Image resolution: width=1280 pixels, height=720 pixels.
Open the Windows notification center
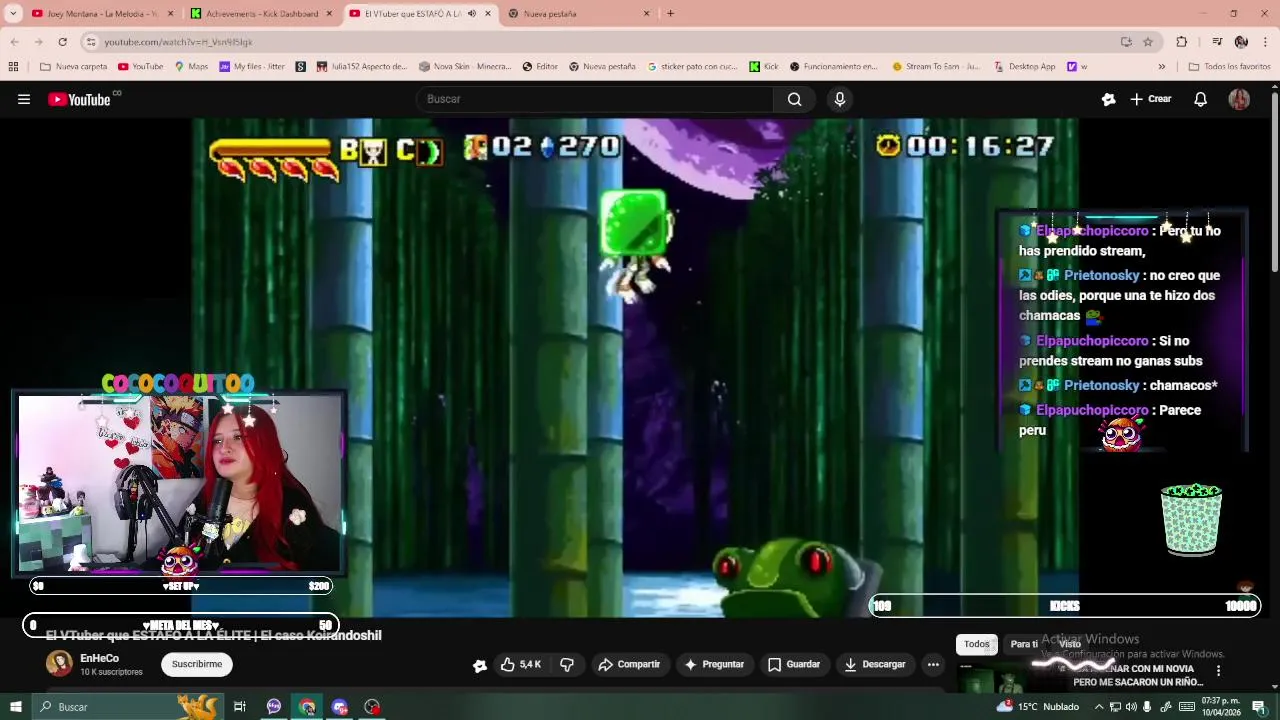coord(1260,707)
